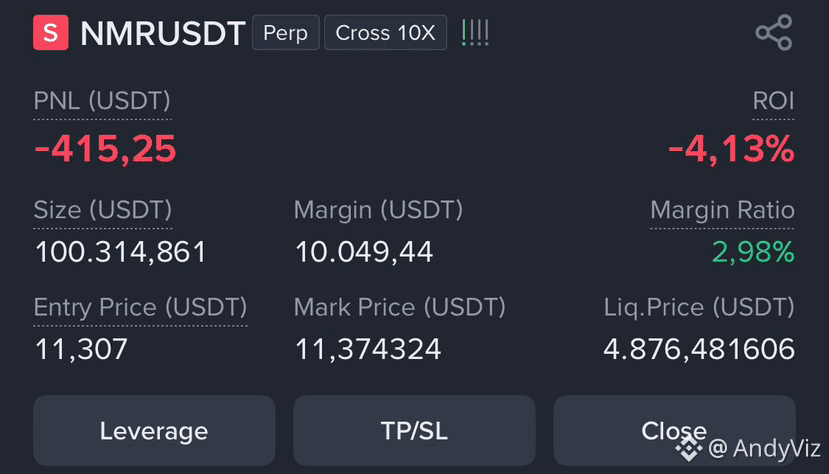The width and height of the screenshot is (829, 474).
Task: Tap the ROI label
Action: [x=773, y=100]
